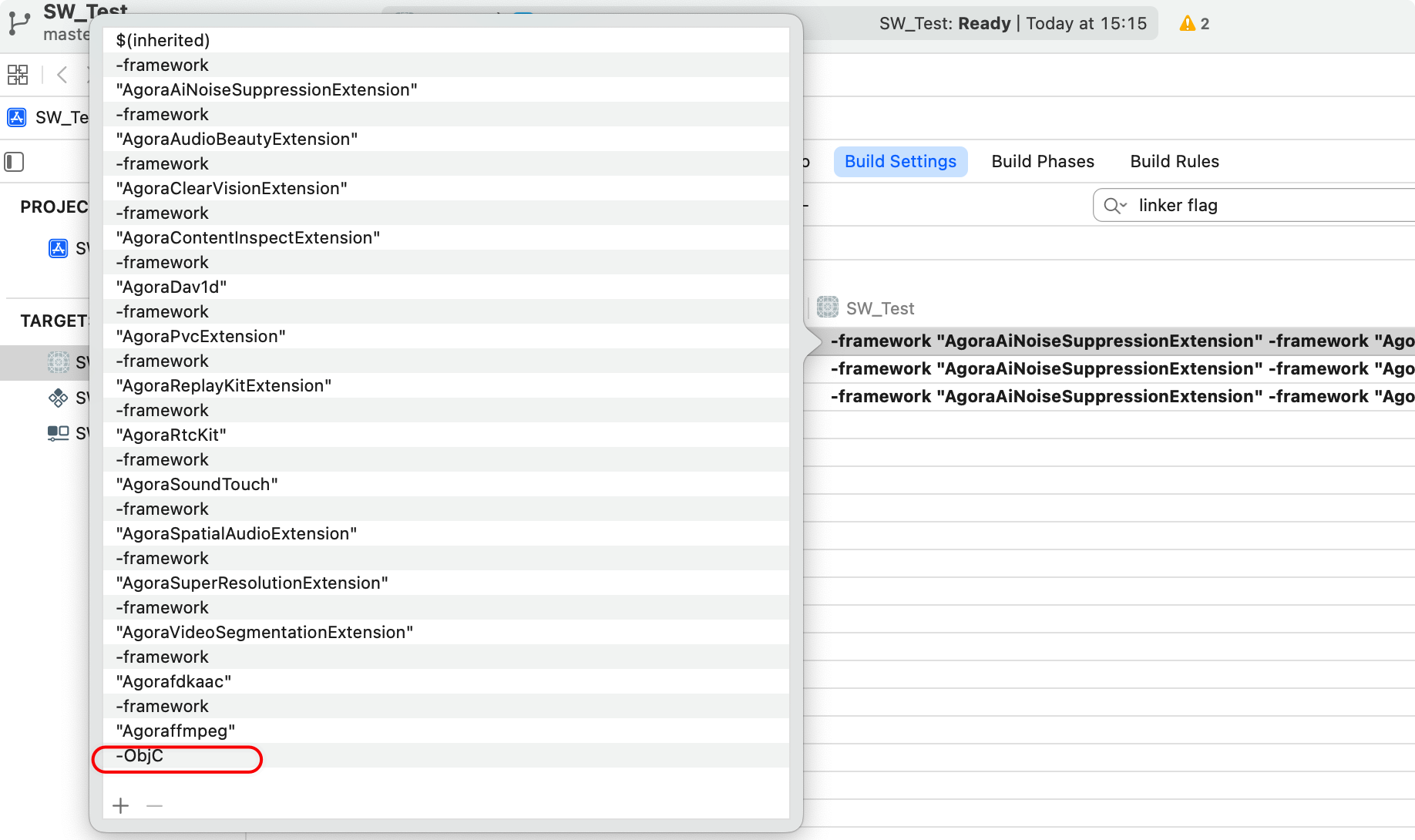This screenshot has height=840, width=1415.
Task: Add a new linker flag with plus
Action: click(121, 806)
